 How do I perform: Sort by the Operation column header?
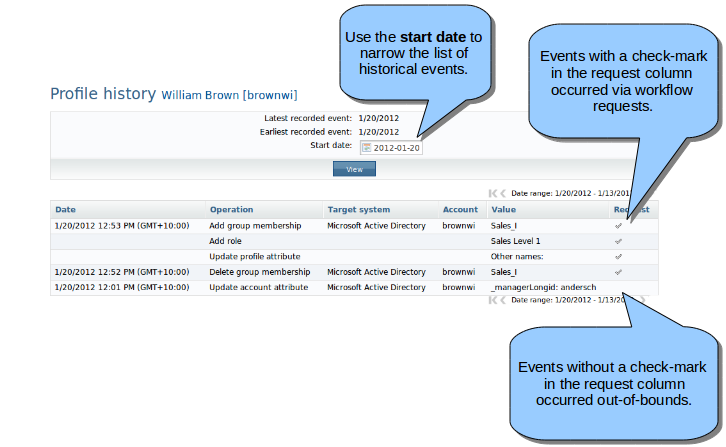click(231, 210)
